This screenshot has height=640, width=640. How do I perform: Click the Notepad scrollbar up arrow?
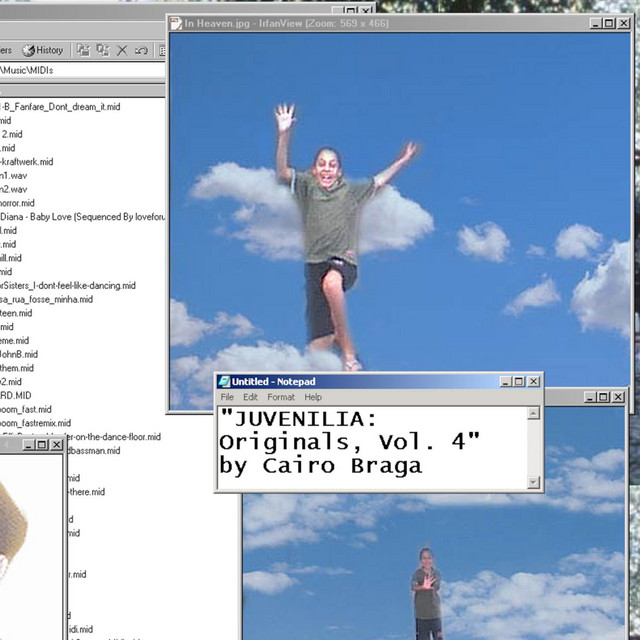tap(533, 413)
